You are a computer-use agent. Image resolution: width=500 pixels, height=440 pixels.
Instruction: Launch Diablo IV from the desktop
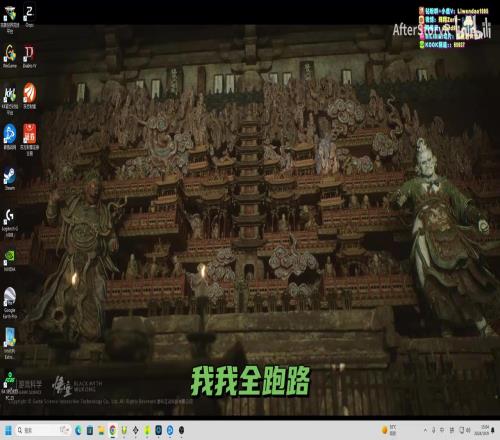(29, 57)
